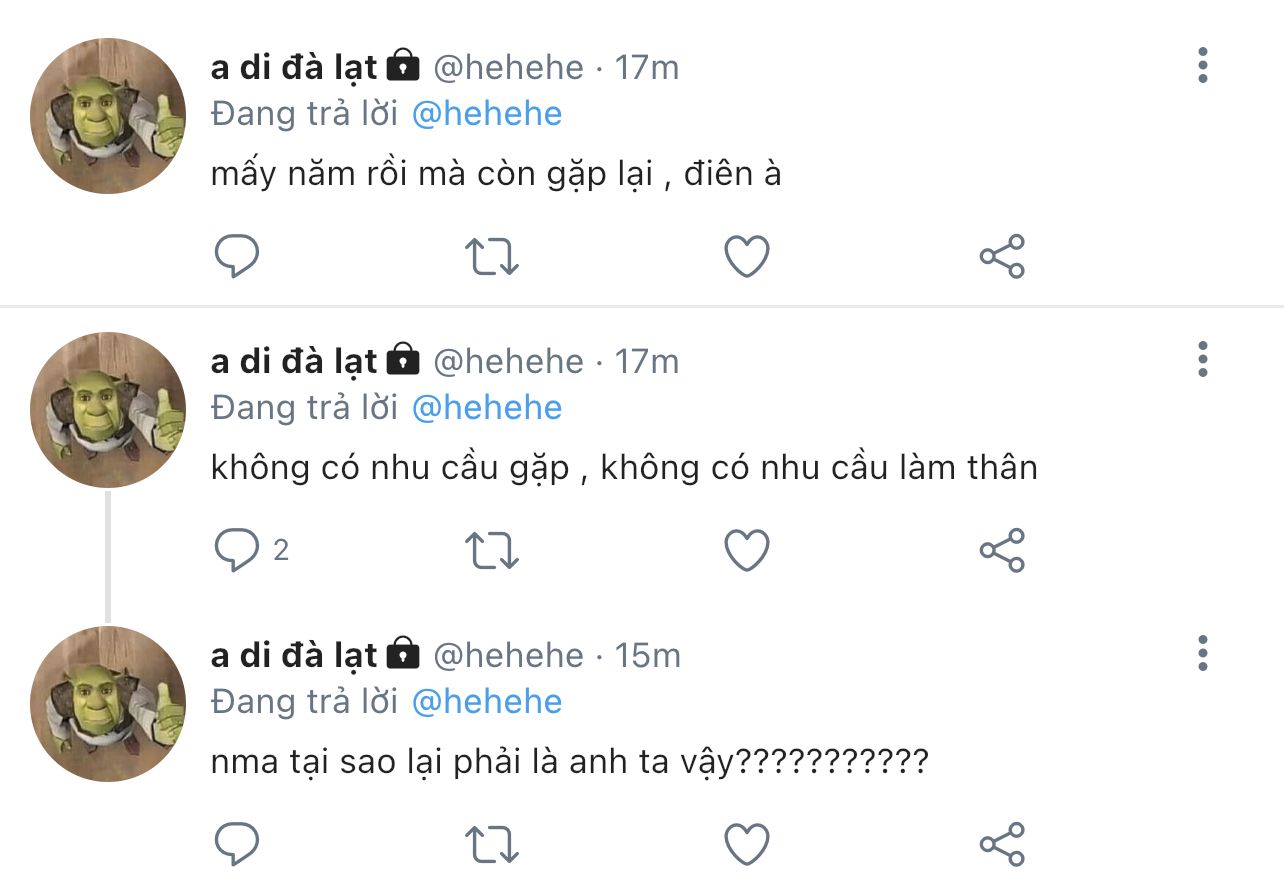Like the "mấy năm rồi" tweet

[x=746, y=257]
